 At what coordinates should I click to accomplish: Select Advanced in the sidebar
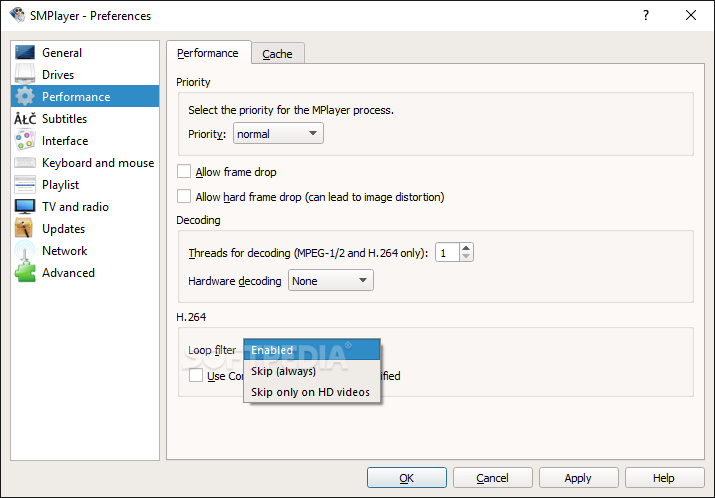pos(85,272)
